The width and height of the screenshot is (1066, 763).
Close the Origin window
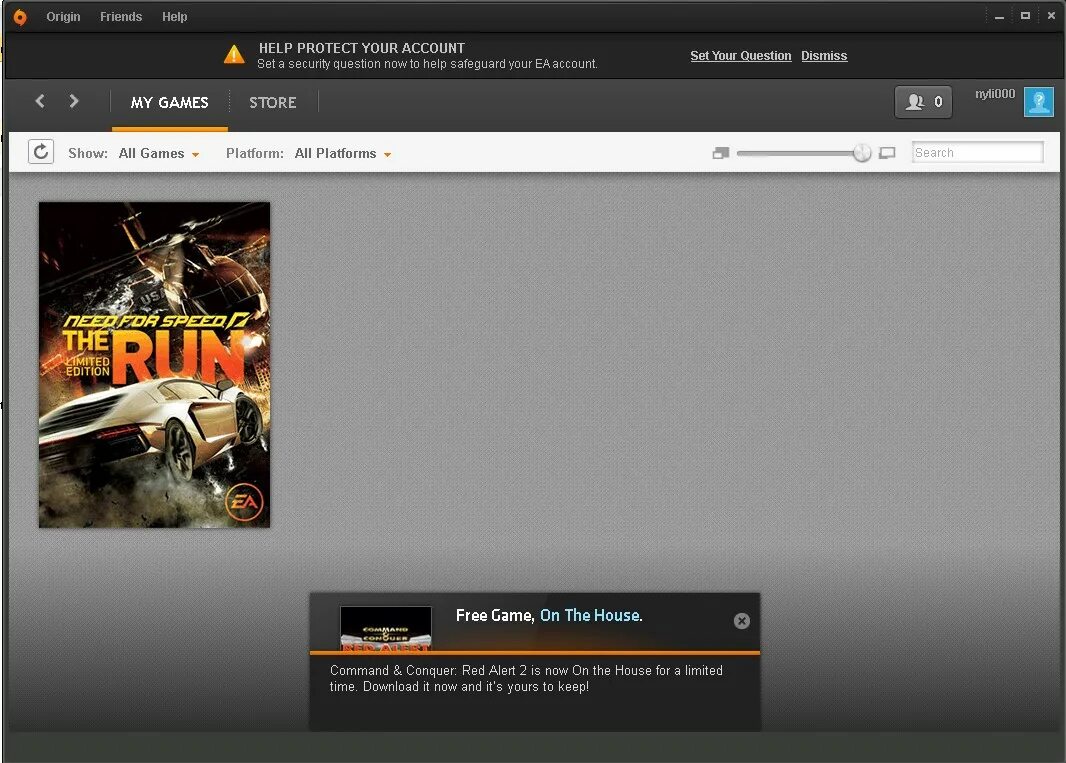tap(1051, 16)
